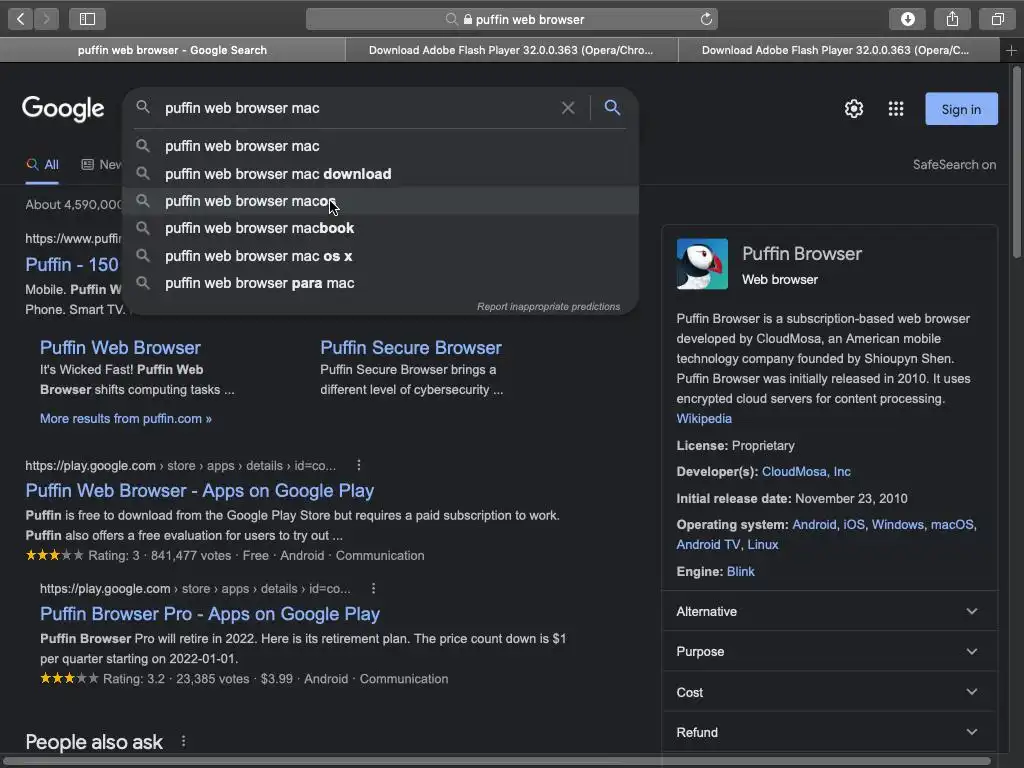Click the Share toolbar icon
The image size is (1024, 768).
tap(952, 19)
